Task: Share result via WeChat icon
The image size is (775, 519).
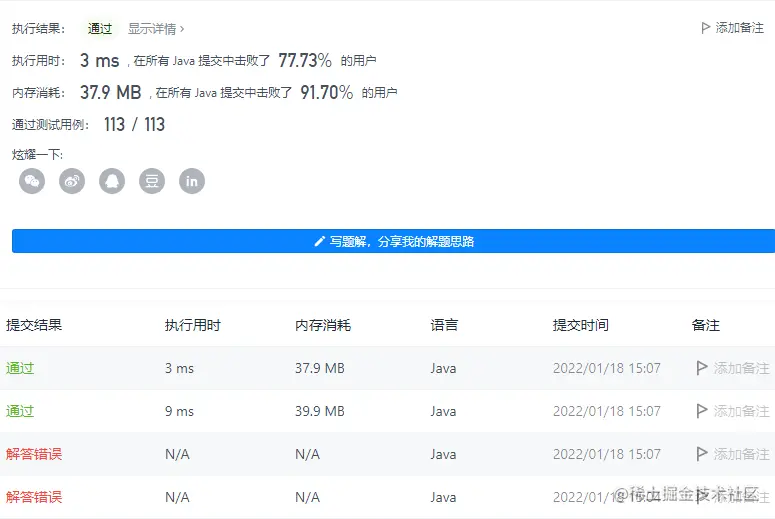Action: click(32, 181)
